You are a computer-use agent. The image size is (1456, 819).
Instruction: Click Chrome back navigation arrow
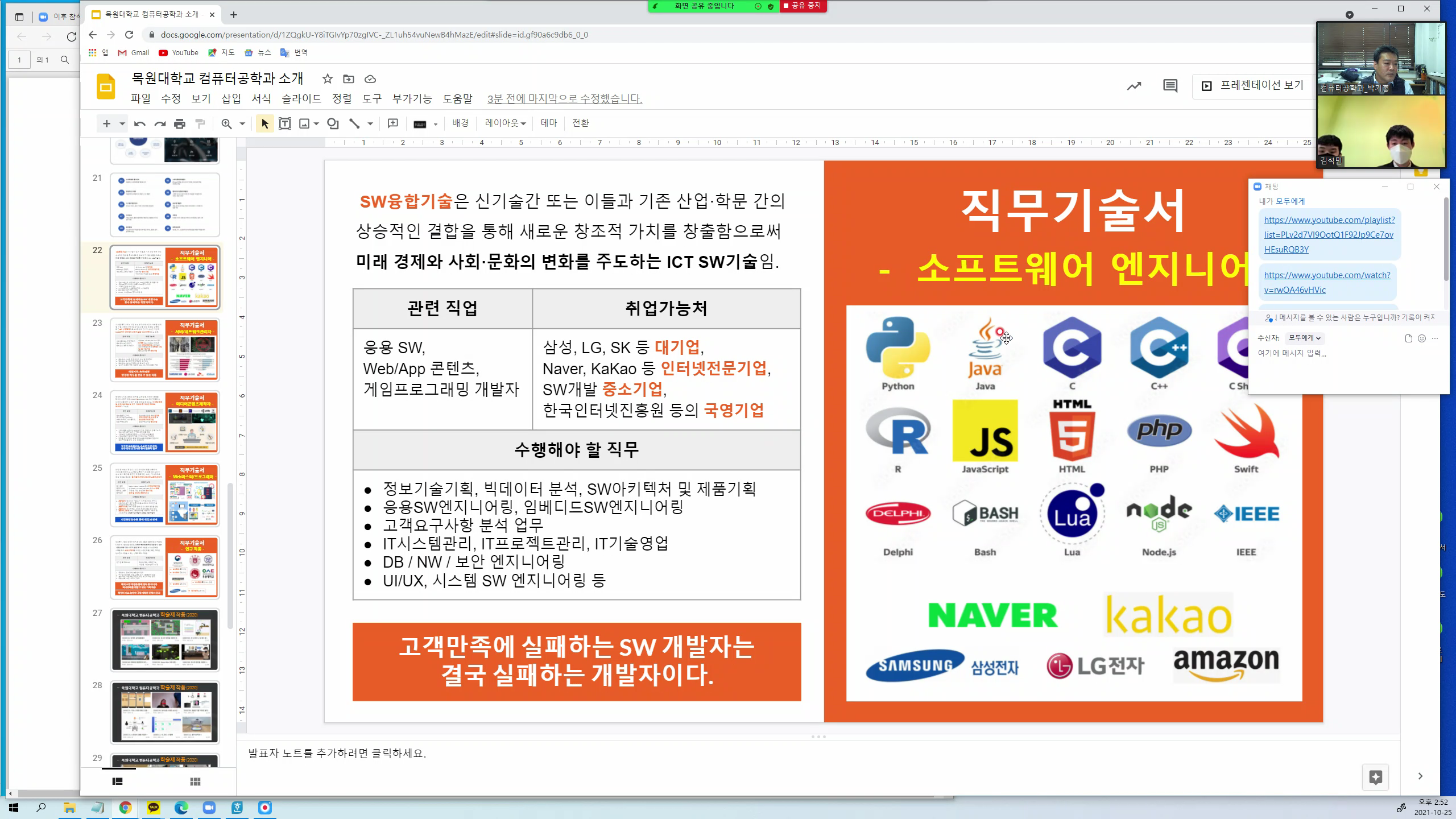tap(93, 35)
